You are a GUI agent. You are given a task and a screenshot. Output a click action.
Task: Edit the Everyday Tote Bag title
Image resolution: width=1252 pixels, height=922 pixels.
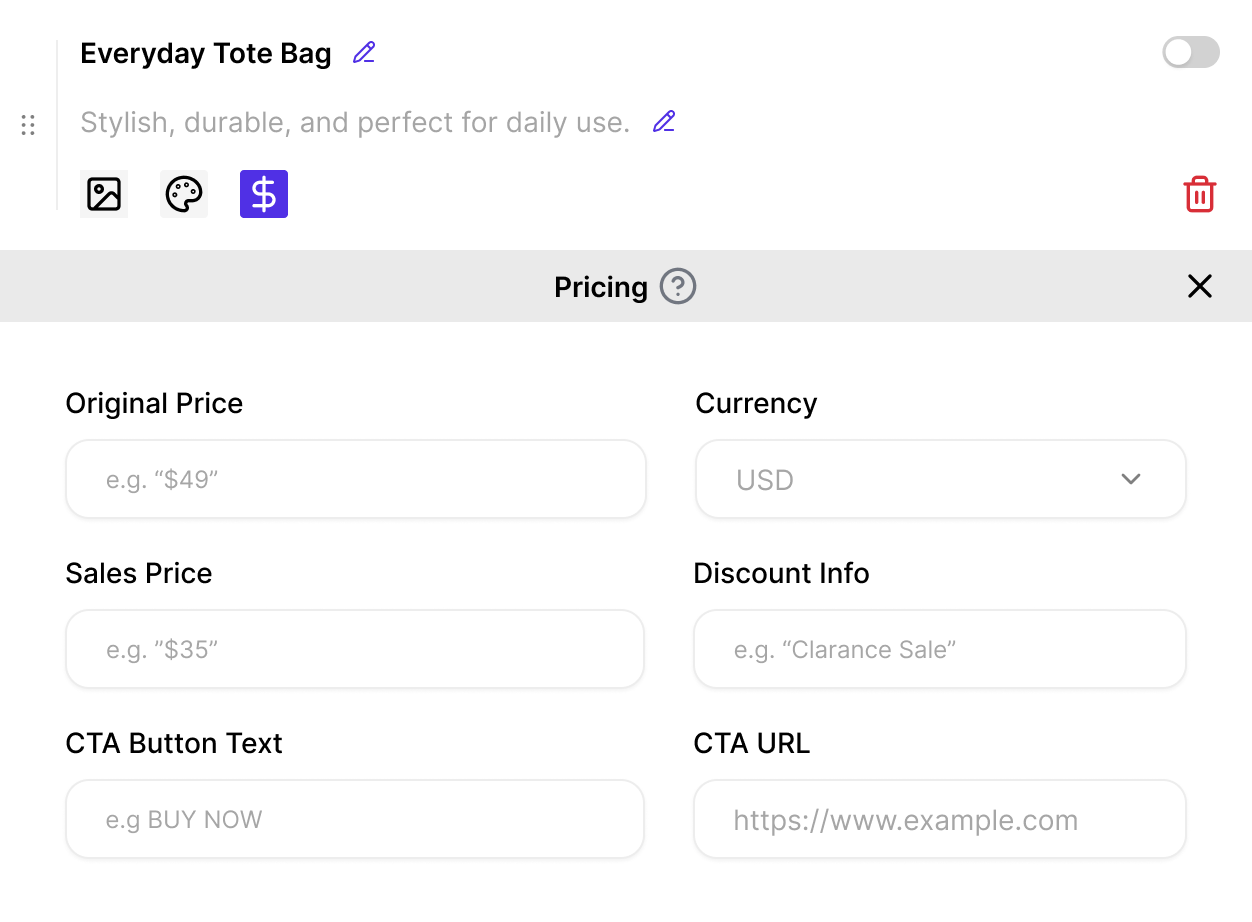[x=364, y=53]
